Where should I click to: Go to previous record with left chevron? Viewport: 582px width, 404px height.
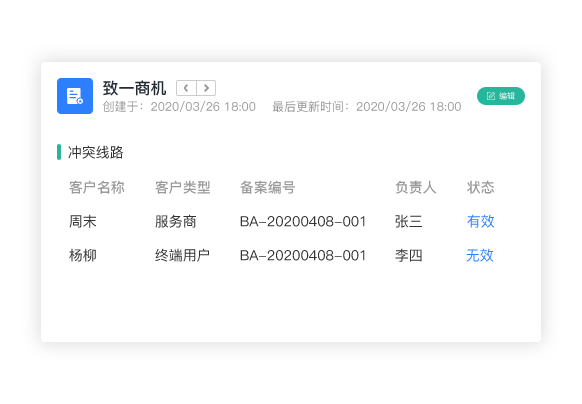(x=186, y=88)
